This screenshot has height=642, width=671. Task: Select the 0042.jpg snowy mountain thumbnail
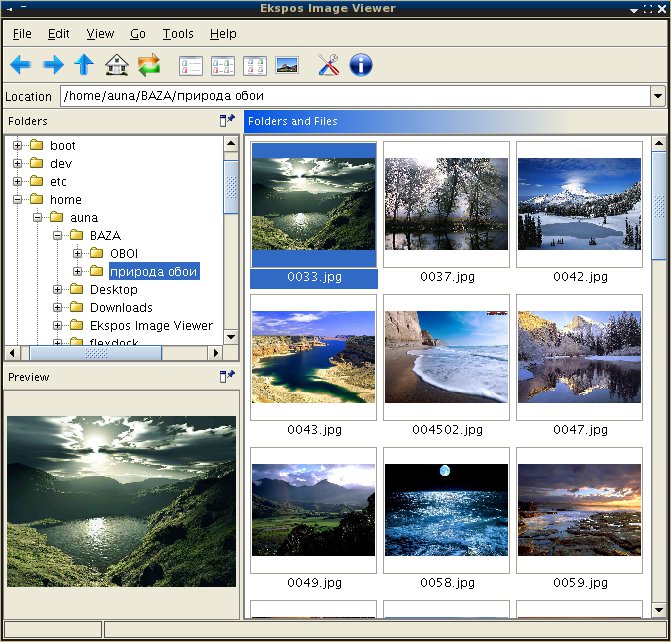[x=579, y=204]
